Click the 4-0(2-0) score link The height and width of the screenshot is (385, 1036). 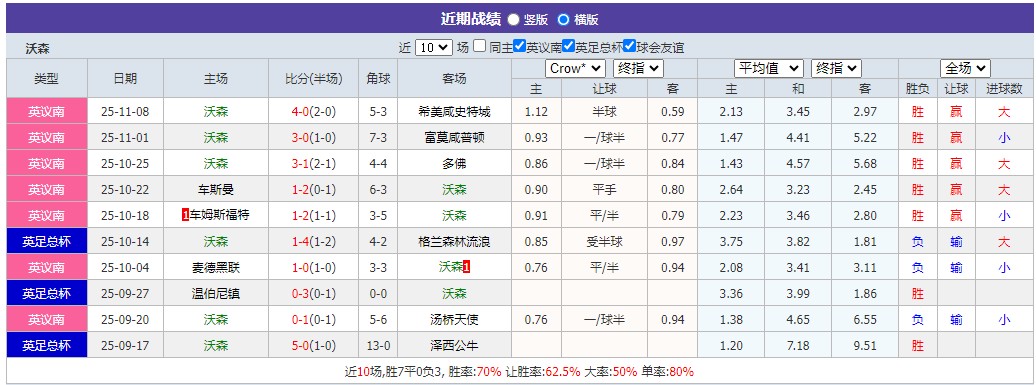(x=314, y=112)
